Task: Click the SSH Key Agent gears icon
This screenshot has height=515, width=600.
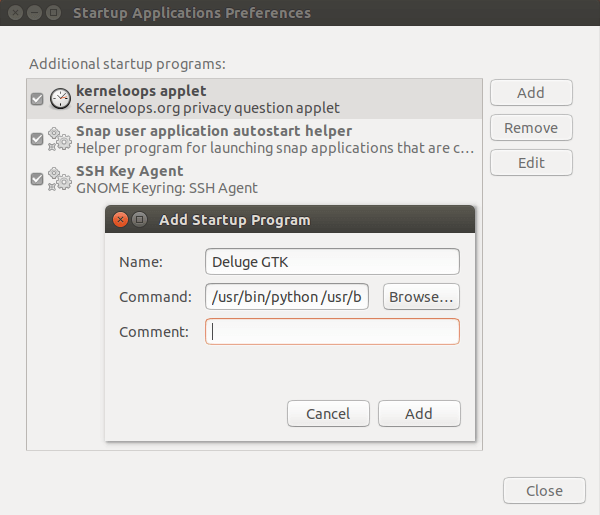Action: 60,179
